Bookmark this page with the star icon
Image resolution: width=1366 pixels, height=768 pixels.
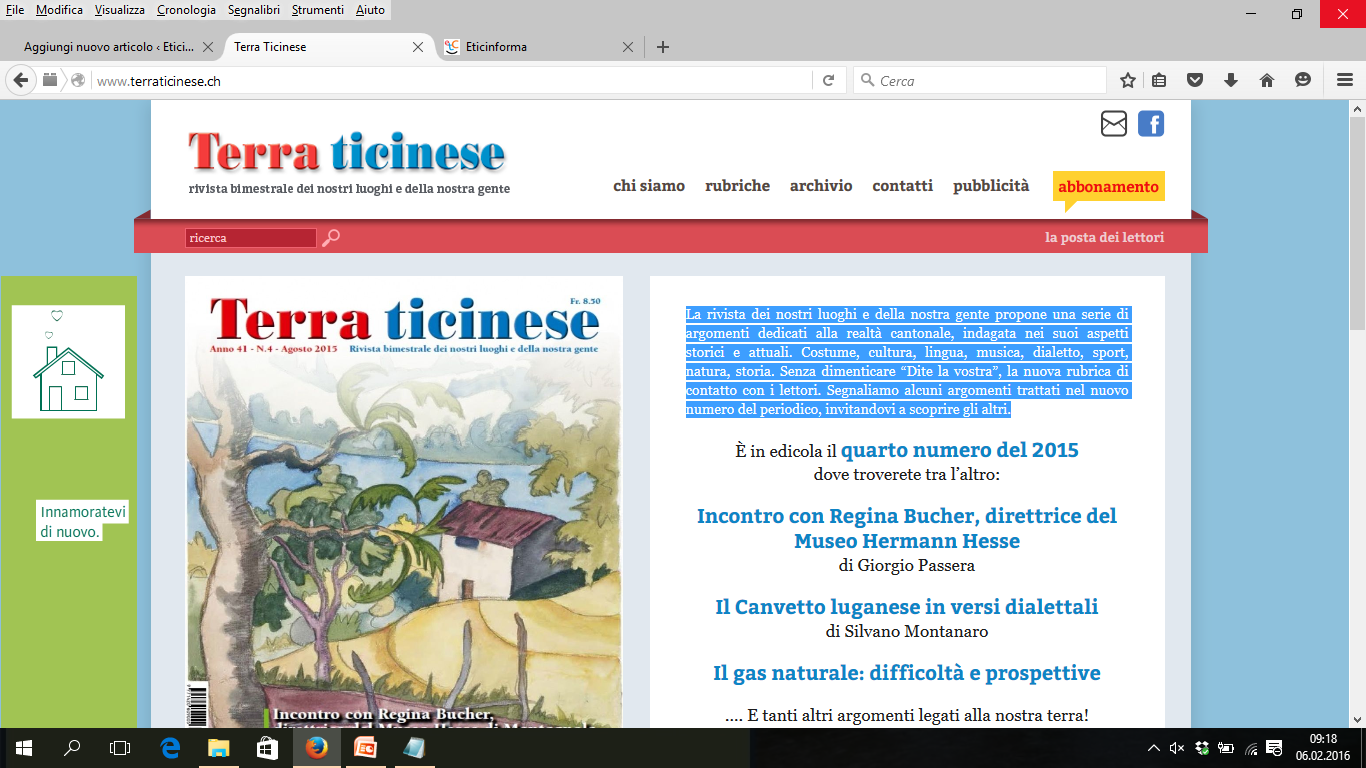click(1128, 81)
